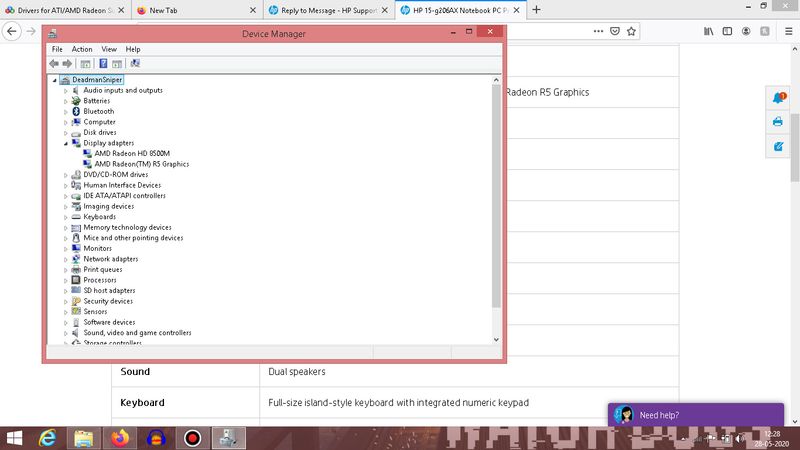The image size is (800, 450).
Task: Collapse the Display adapters node
Action: click(x=65, y=144)
